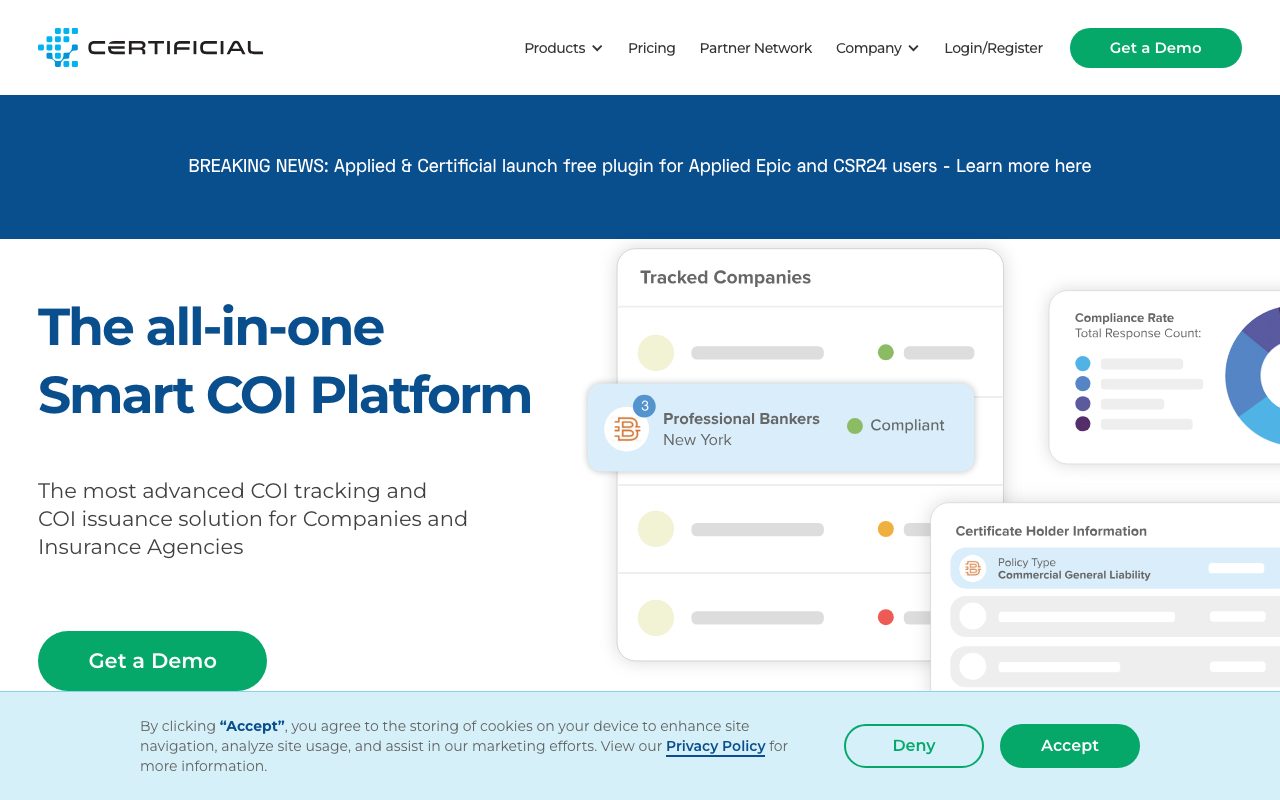Screen dimensions: 1280x800
Task: Click the green Compliant status dot
Action: tap(855, 426)
